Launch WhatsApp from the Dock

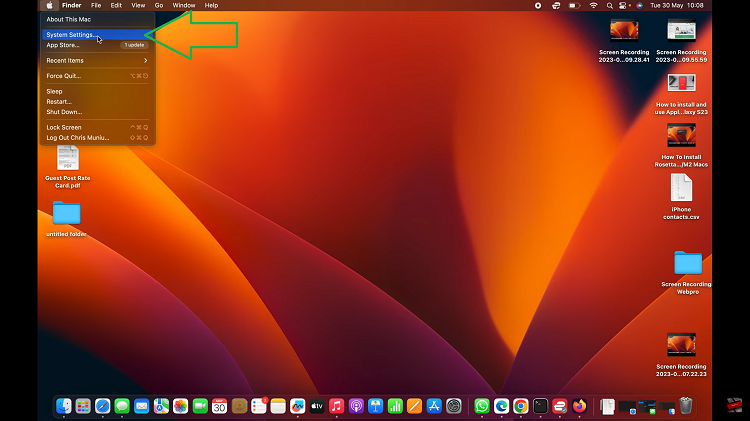click(482, 406)
